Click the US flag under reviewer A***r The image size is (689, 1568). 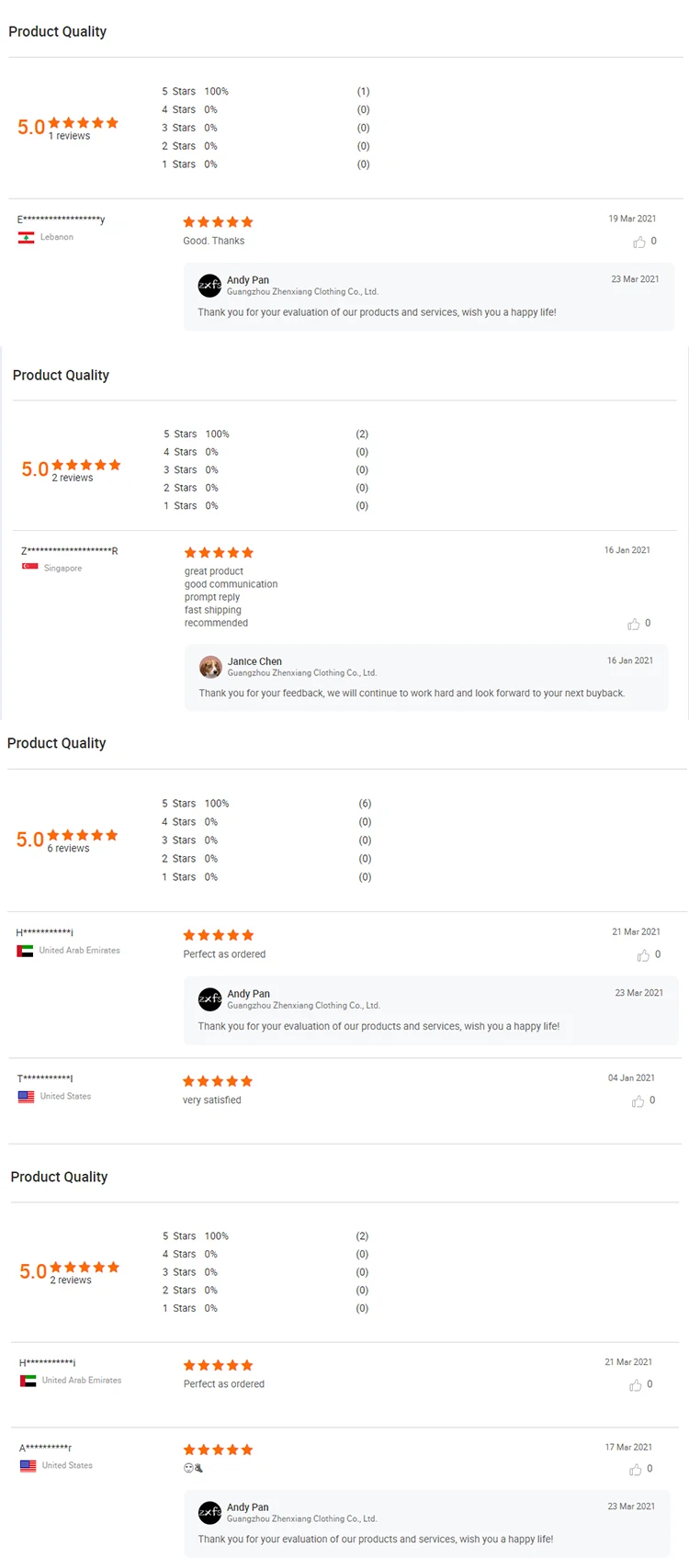(x=28, y=1465)
